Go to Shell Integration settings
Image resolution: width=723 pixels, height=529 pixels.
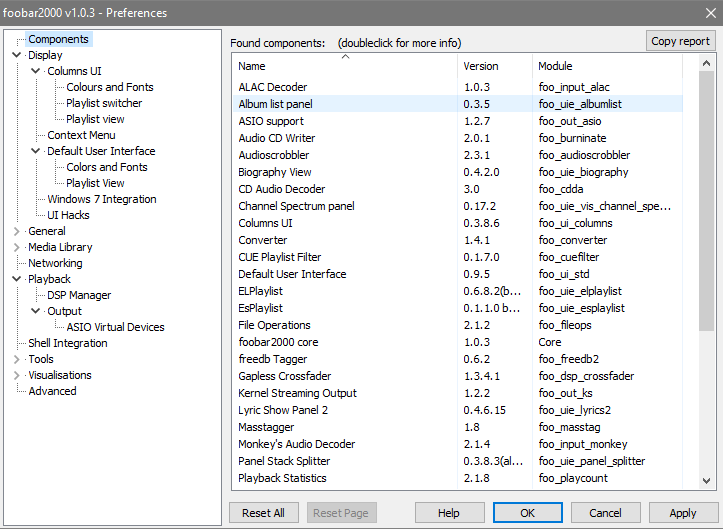point(67,343)
